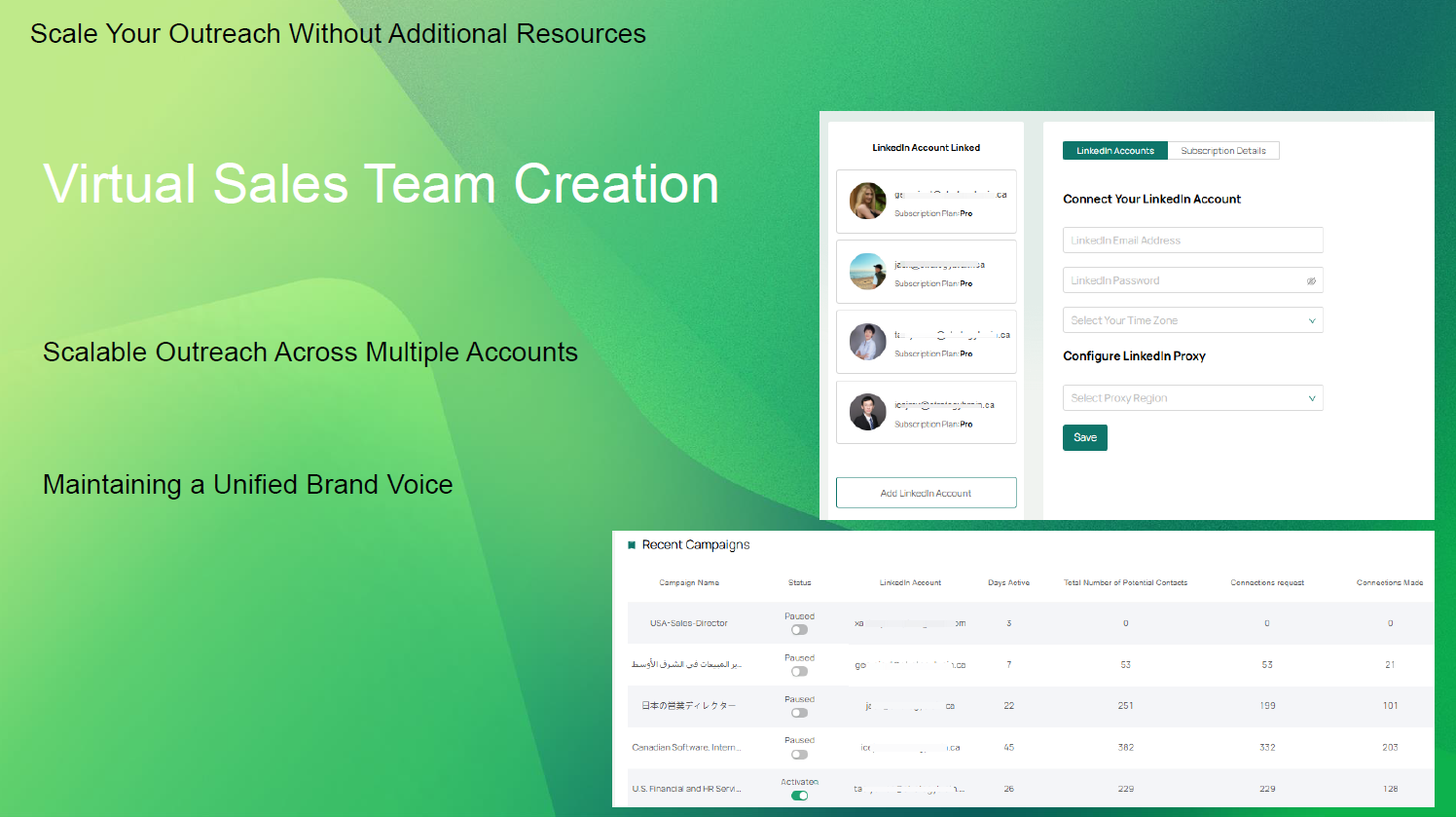Click potential contacts value 251
The width and height of the screenshot is (1456, 817).
tap(1126, 706)
